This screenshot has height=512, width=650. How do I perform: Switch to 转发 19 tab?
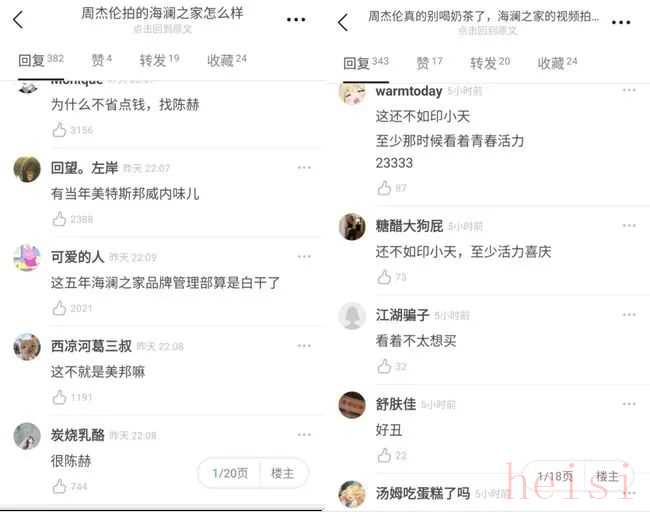159,60
